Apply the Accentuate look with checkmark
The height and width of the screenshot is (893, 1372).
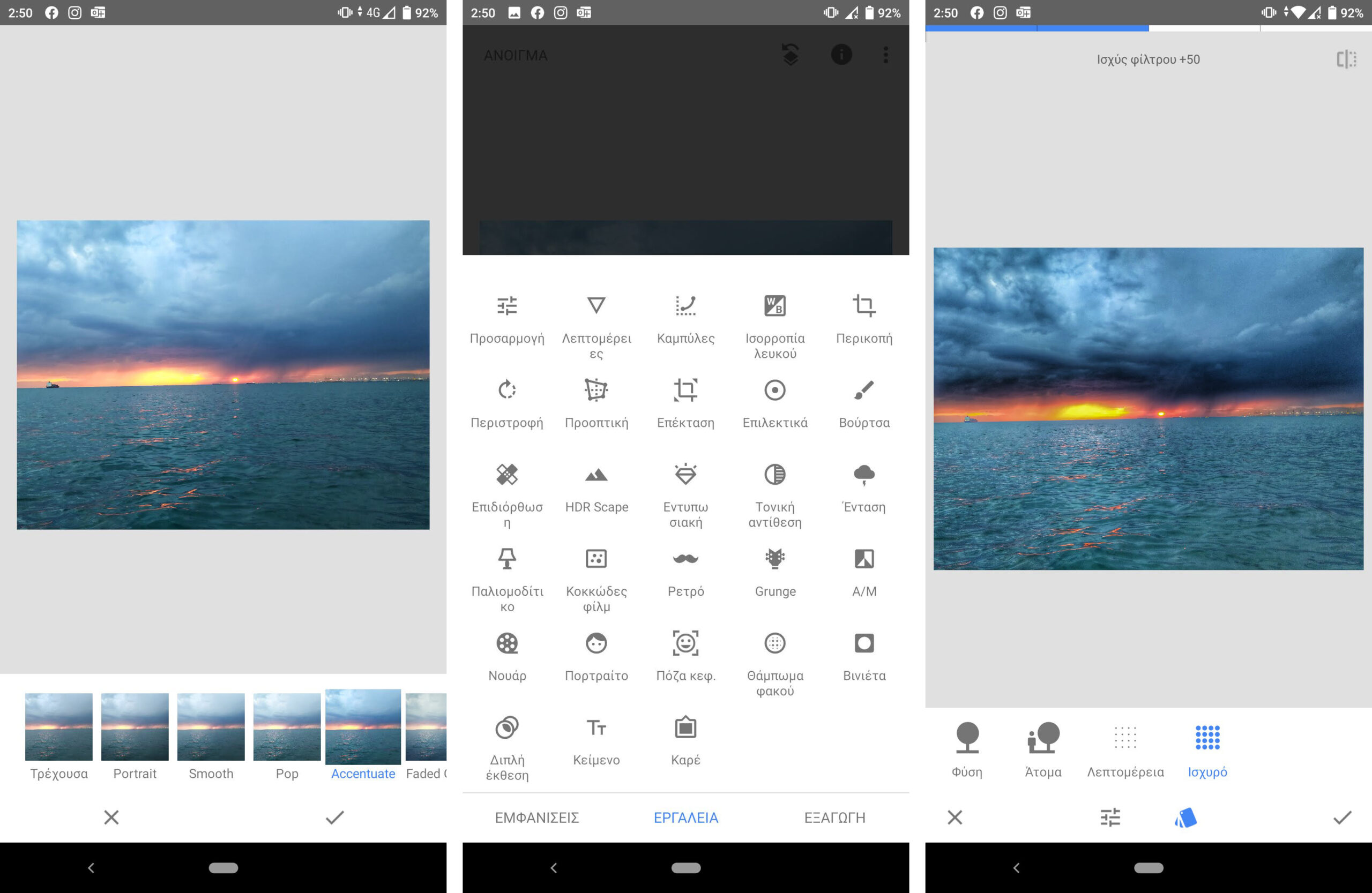(x=334, y=817)
